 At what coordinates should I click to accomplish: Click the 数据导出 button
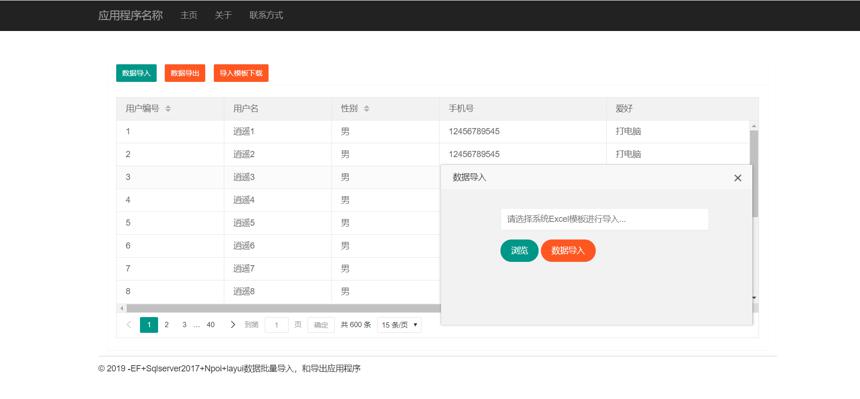(x=185, y=73)
